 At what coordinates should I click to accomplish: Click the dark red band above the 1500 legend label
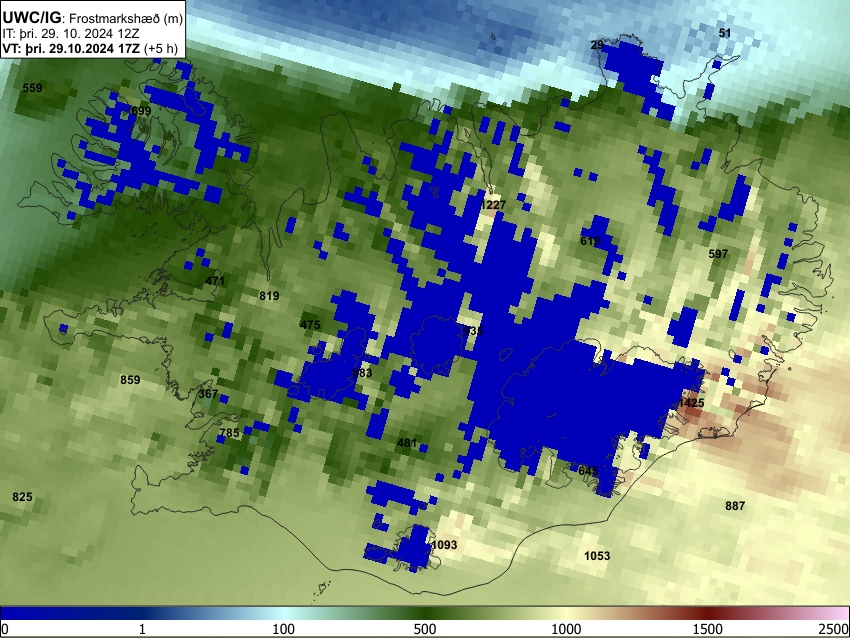[x=708, y=614]
